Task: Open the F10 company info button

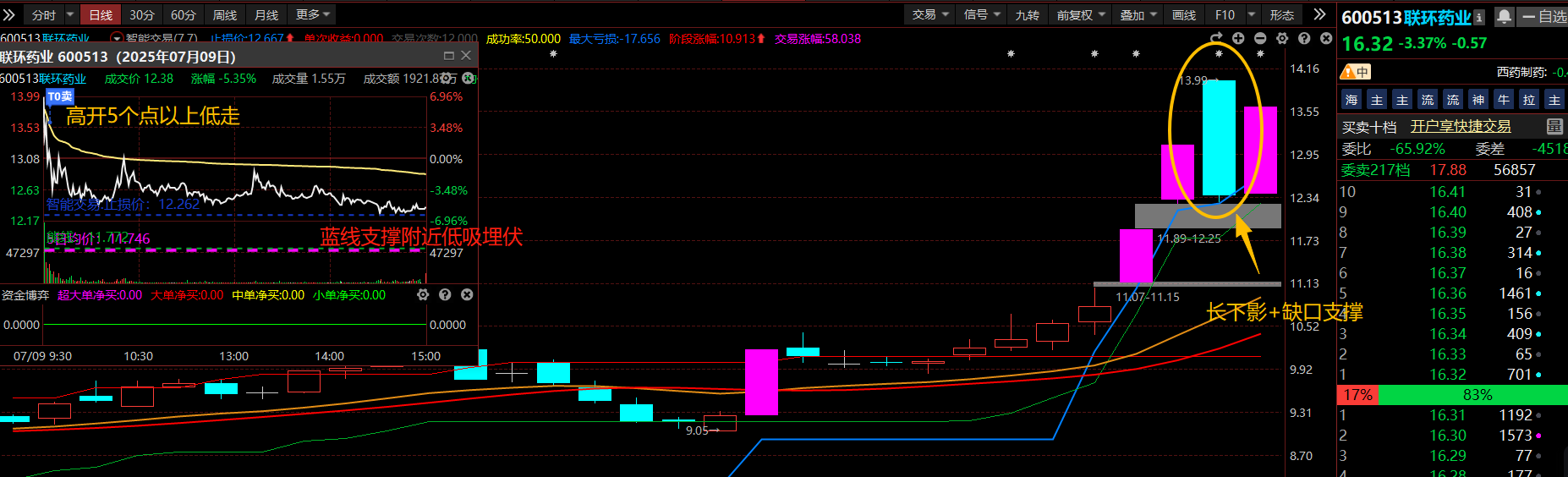Action: [1225, 14]
